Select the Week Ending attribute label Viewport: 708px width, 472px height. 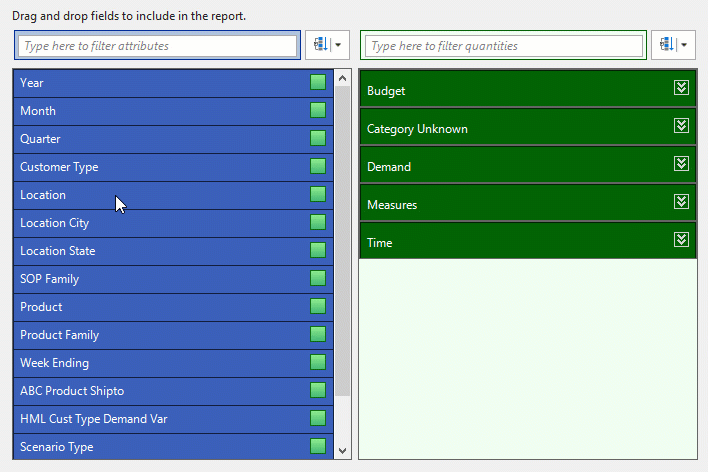[55, 363]
